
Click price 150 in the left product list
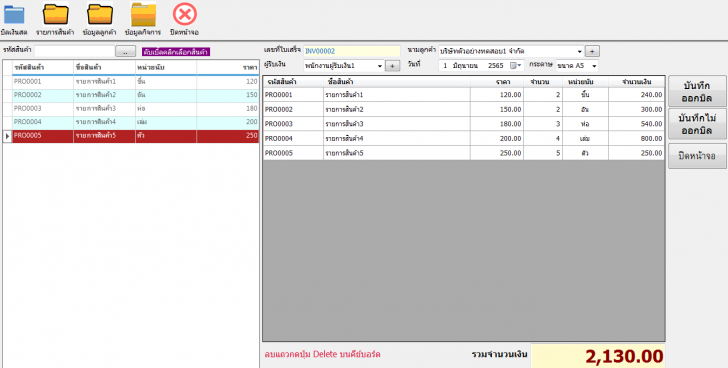click(x=252, y=95)
